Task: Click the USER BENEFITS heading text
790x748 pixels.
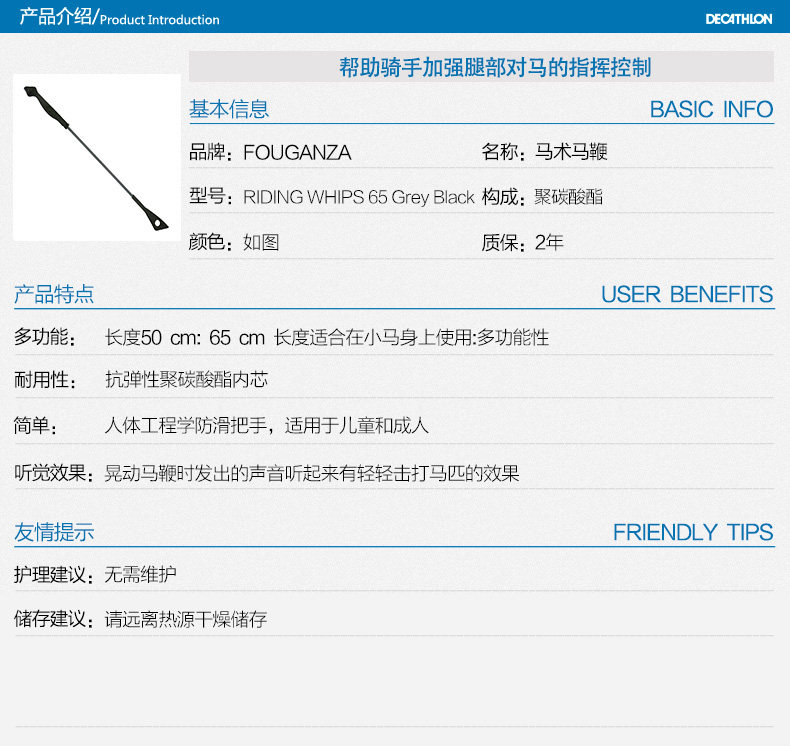Action: point(687,294)
